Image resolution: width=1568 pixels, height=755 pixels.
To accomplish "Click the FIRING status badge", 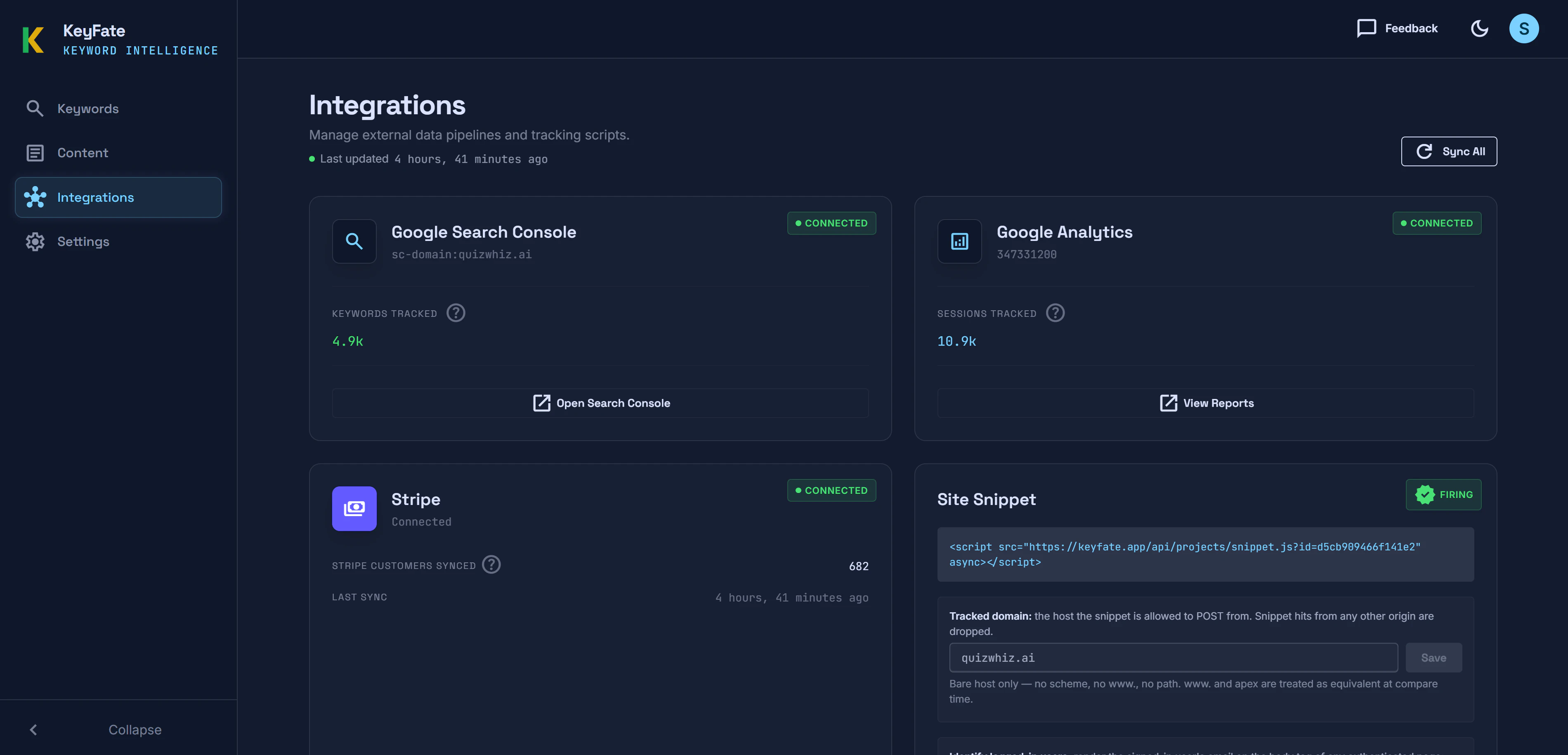I will click(x=1443, y=495).
